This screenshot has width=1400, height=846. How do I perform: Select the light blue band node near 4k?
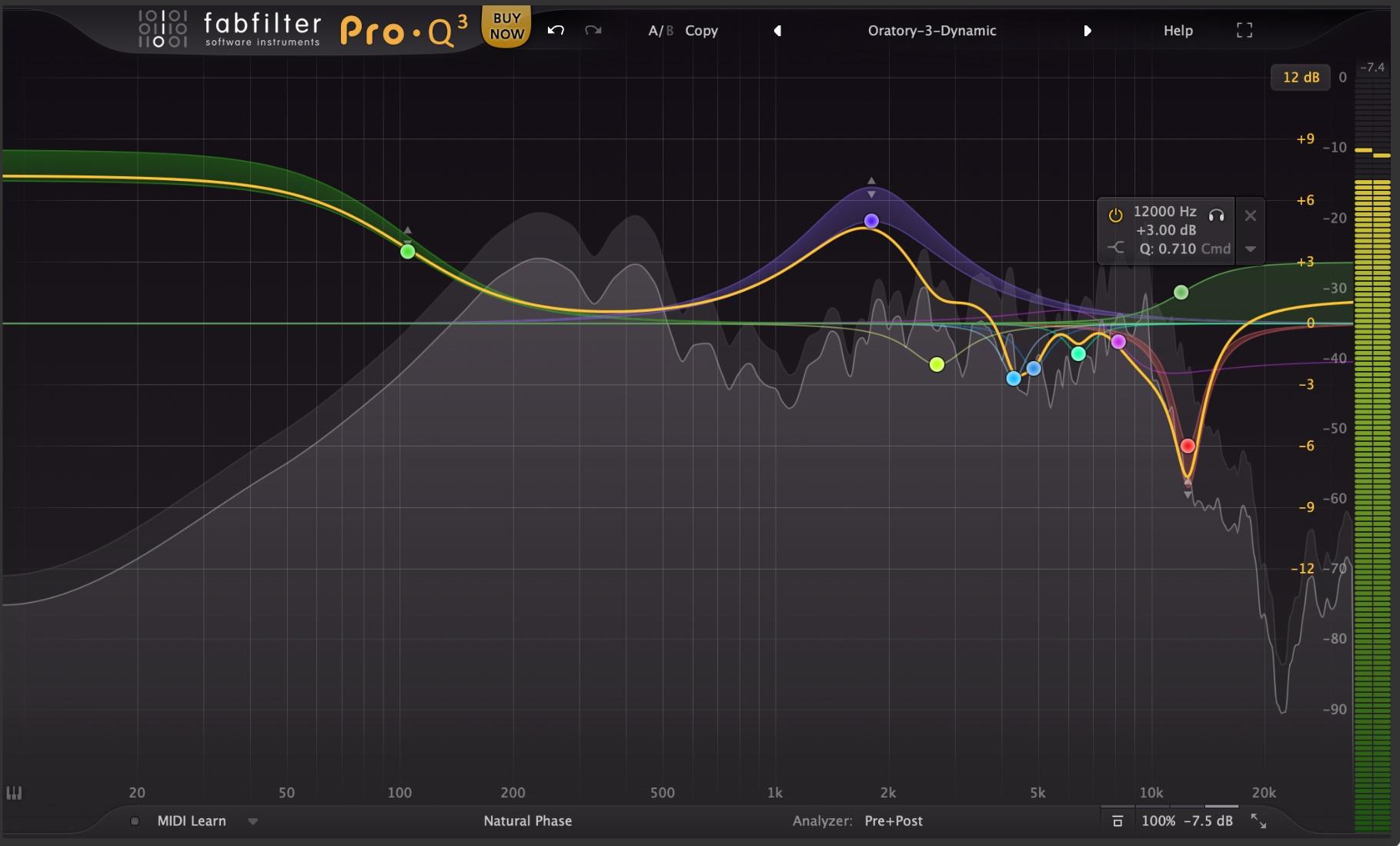(1014, 379)
